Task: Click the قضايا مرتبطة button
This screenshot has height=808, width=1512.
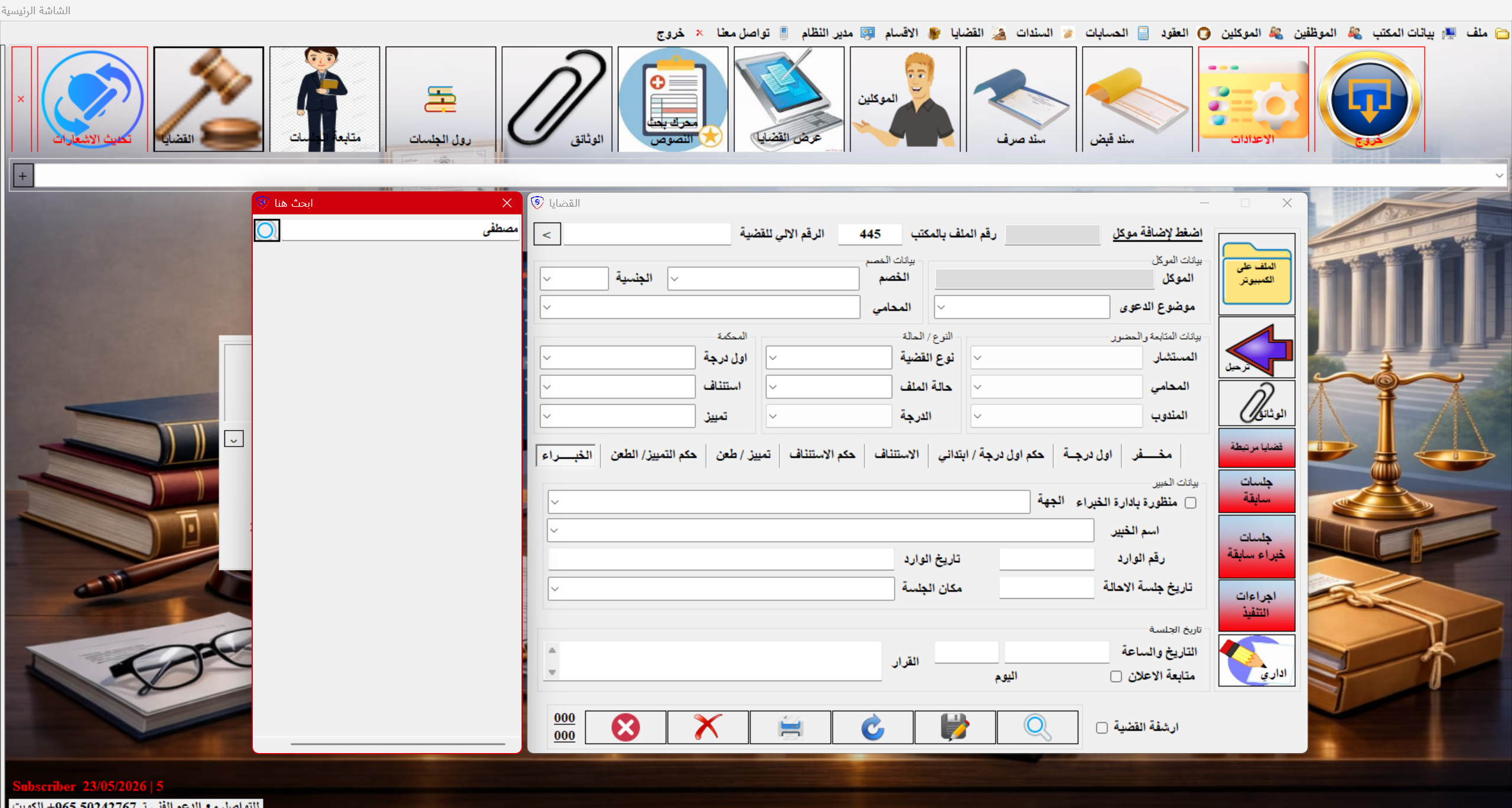Action: pos(1257,448)
